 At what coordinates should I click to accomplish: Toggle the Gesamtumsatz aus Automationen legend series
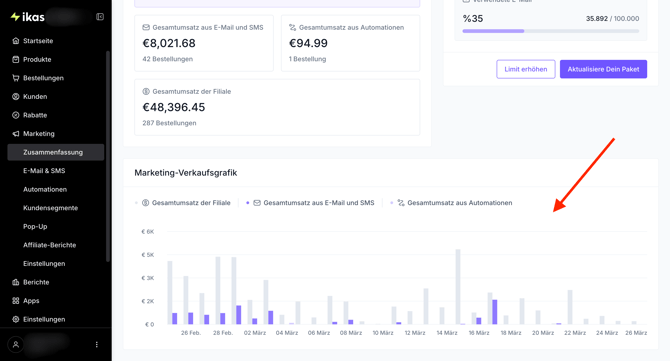[451, 203]
